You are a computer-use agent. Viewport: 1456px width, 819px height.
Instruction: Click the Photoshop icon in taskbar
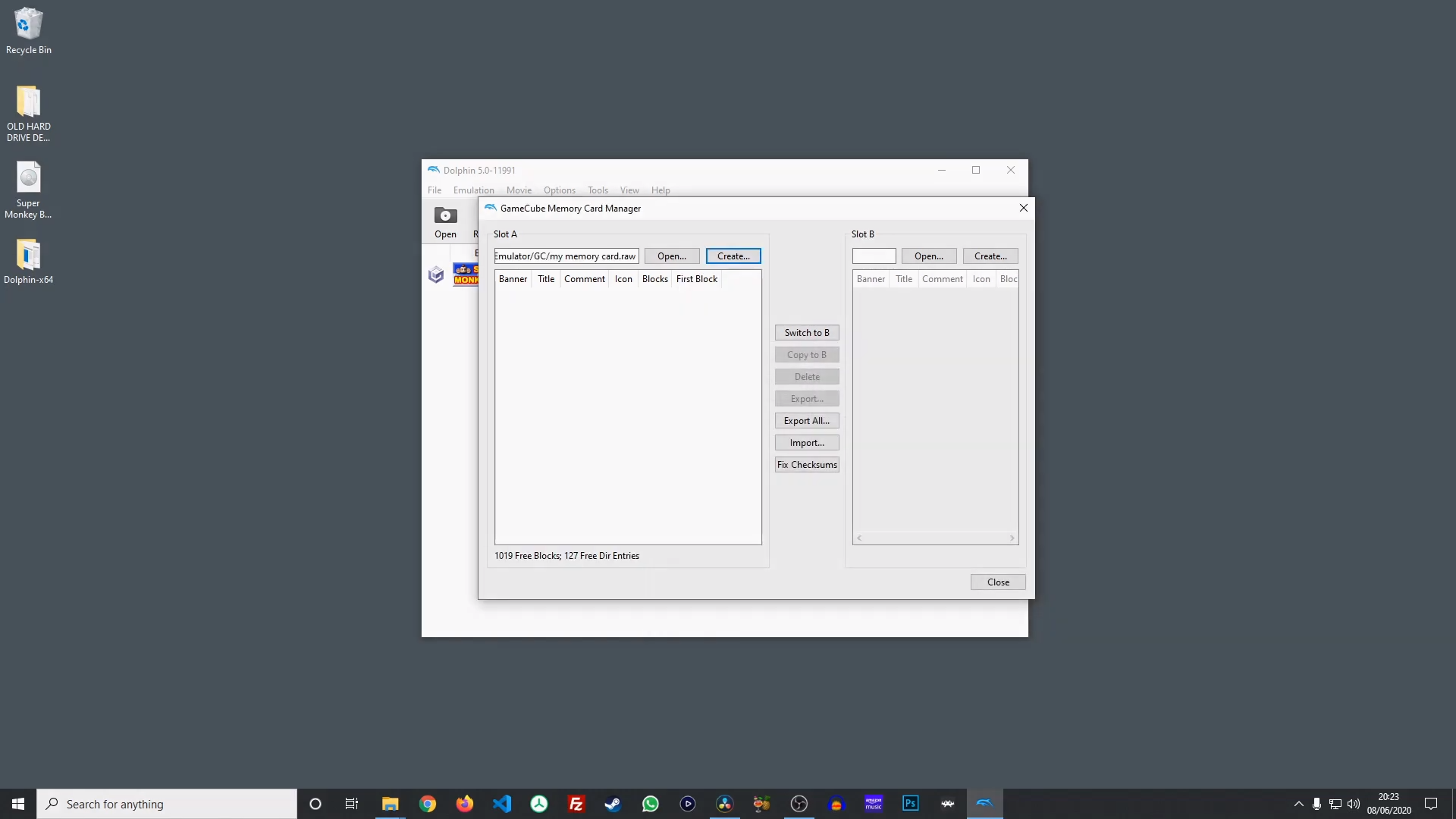point(911,803)
